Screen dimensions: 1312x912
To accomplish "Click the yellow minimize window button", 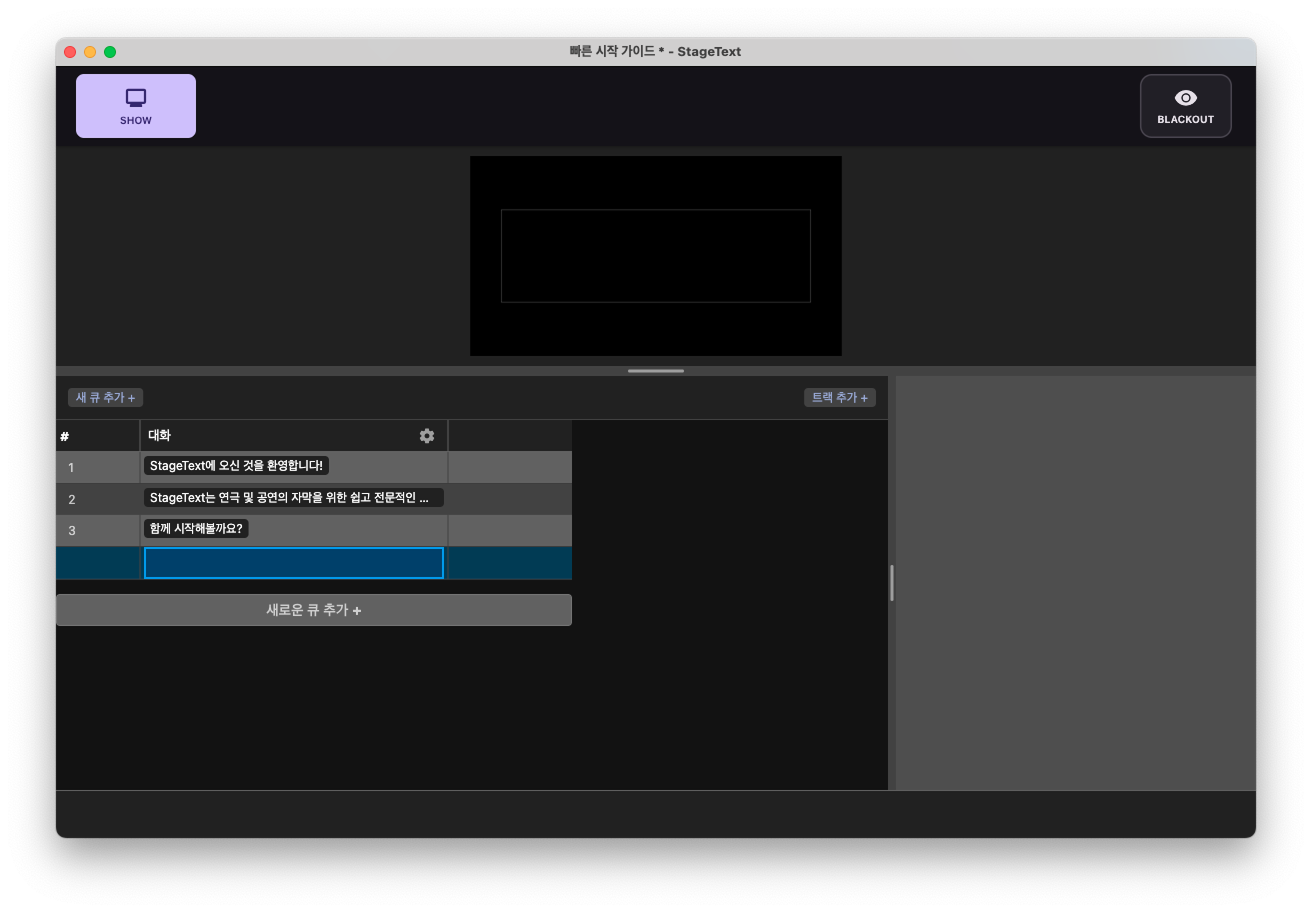I will coord(90,52).
